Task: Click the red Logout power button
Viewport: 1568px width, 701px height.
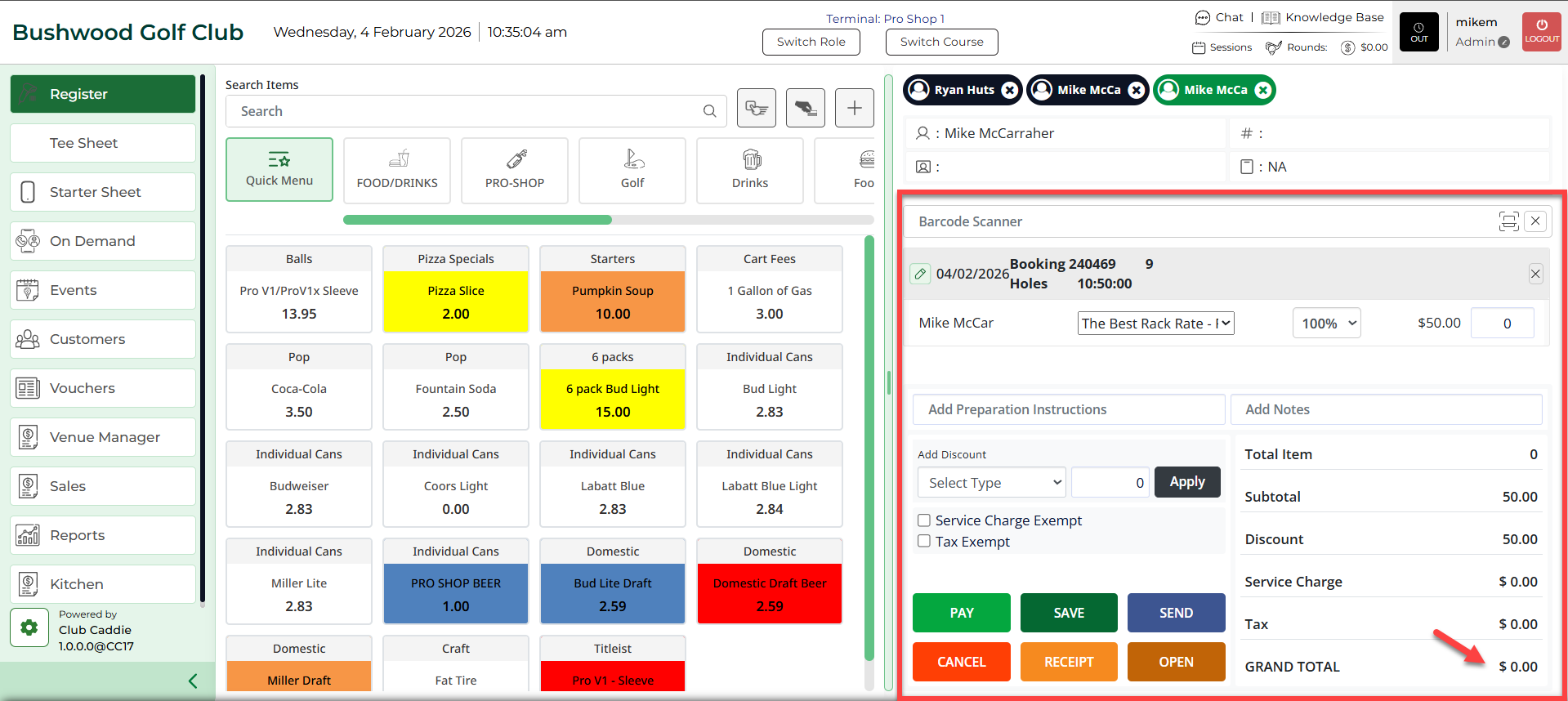Action: click(1541, 32)
